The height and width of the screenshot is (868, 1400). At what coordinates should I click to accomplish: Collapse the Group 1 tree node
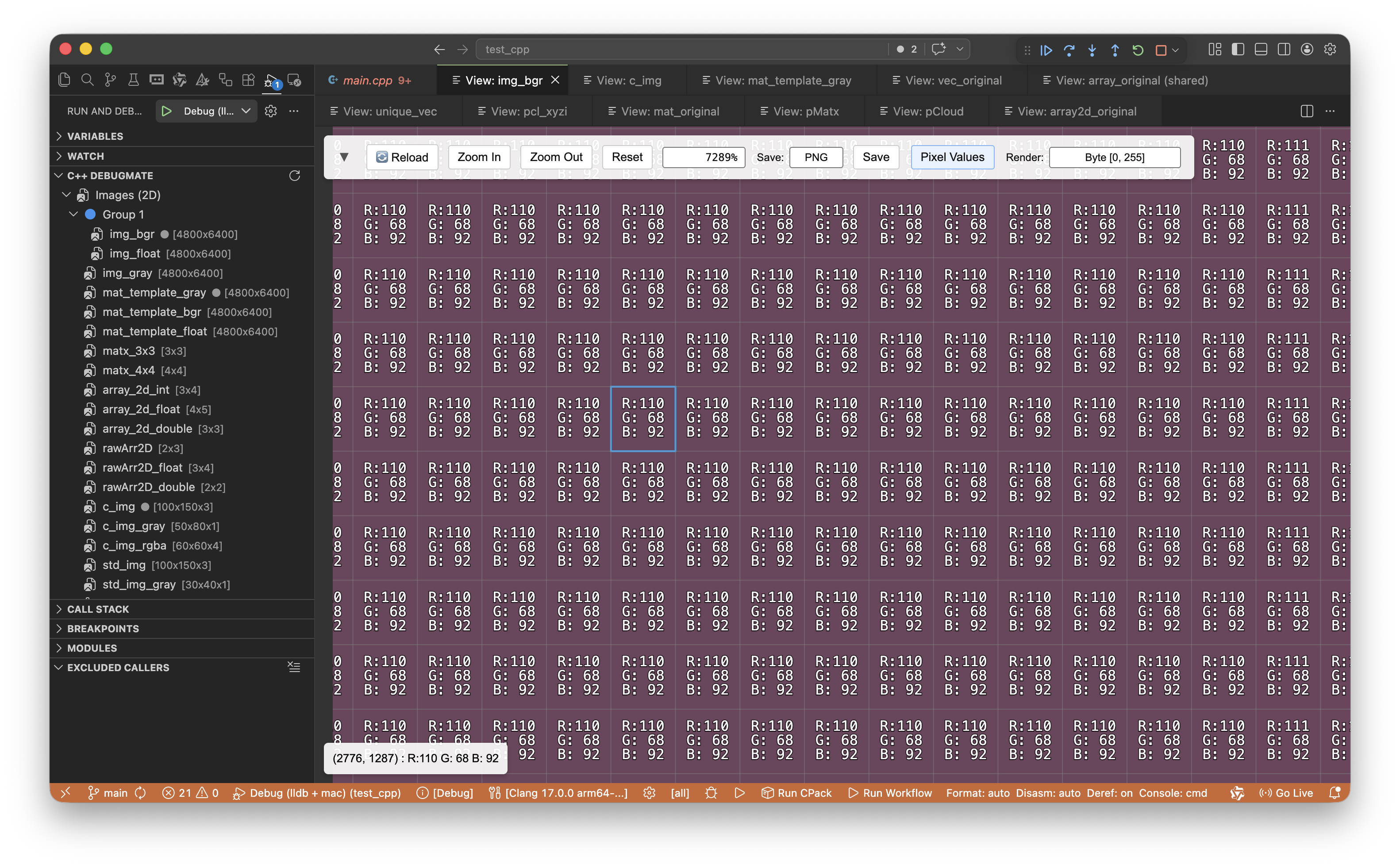pos(73,214)
